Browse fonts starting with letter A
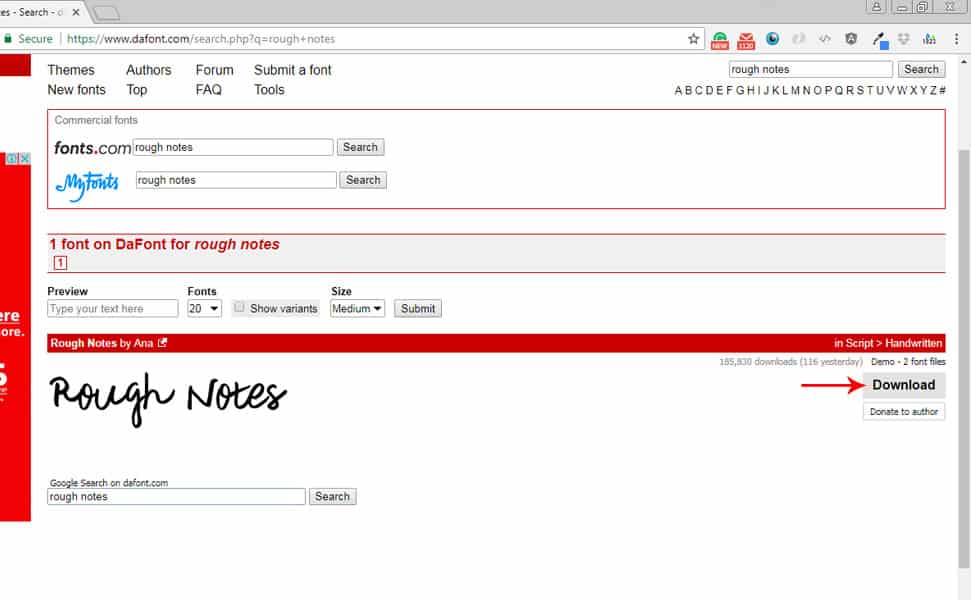Viewport: 971px width, 600px height. pos(678,90)
